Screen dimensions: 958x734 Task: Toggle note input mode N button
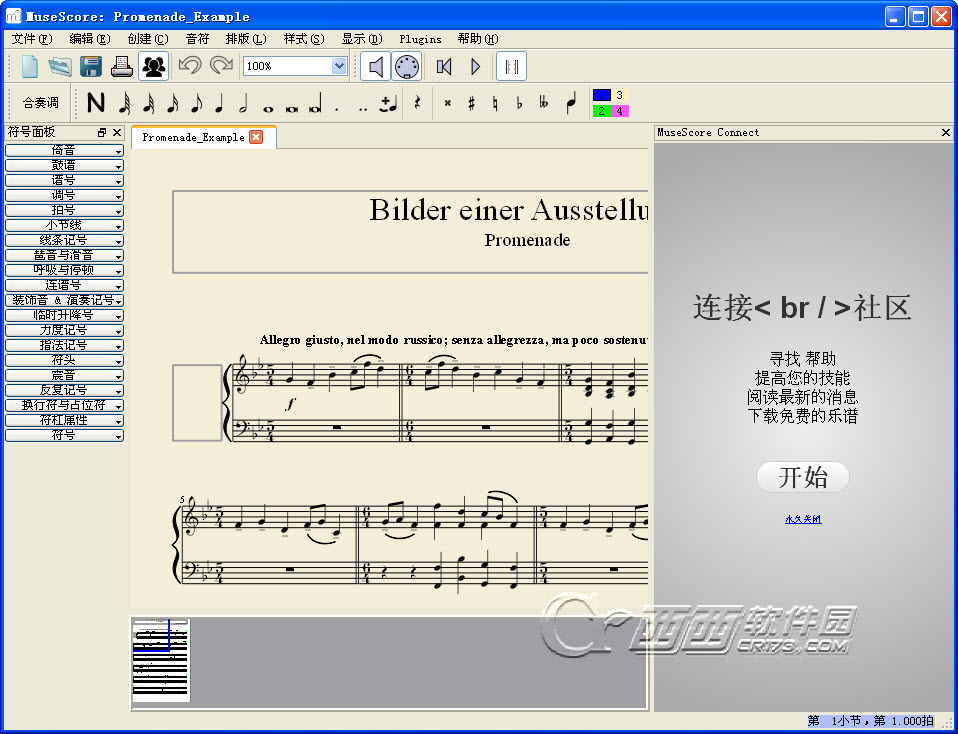[x=96, y=103]
